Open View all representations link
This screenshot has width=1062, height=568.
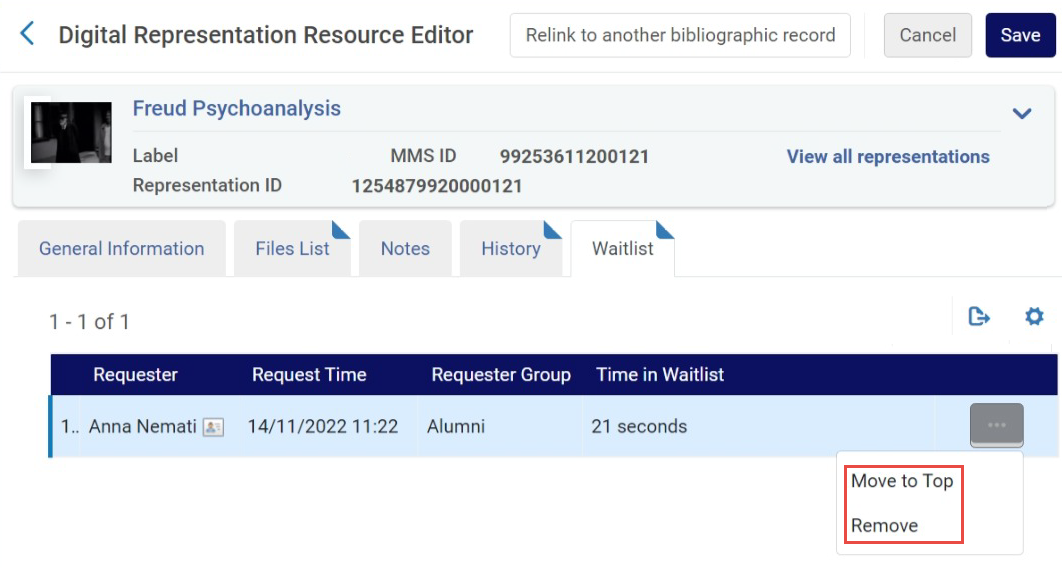point(888,156)
